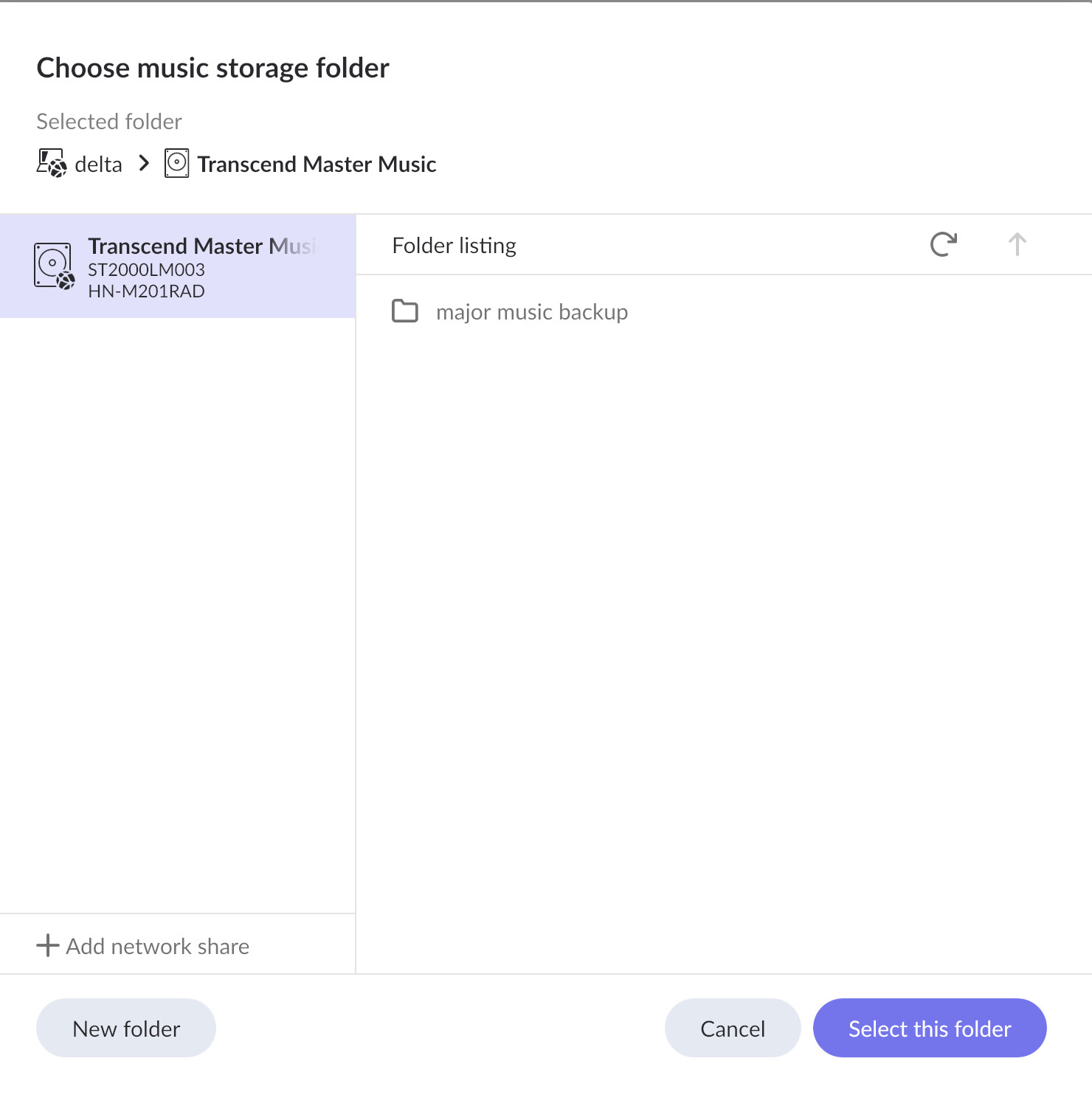
Task: Click the plus icon for network share
Action: click(x=48, y=945)
